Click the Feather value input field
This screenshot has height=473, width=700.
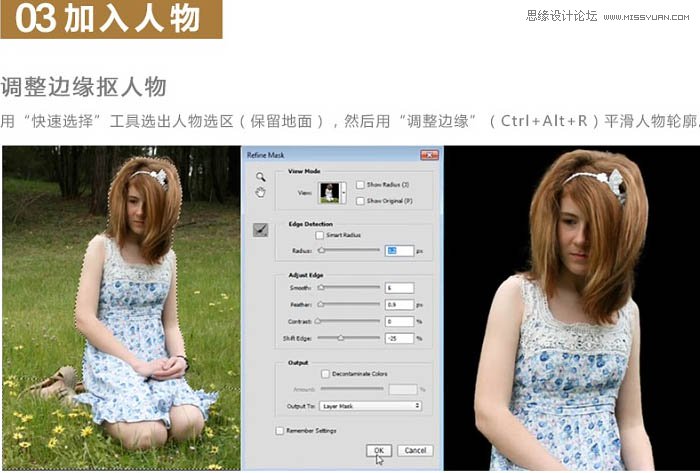click(x=399, y=304)
